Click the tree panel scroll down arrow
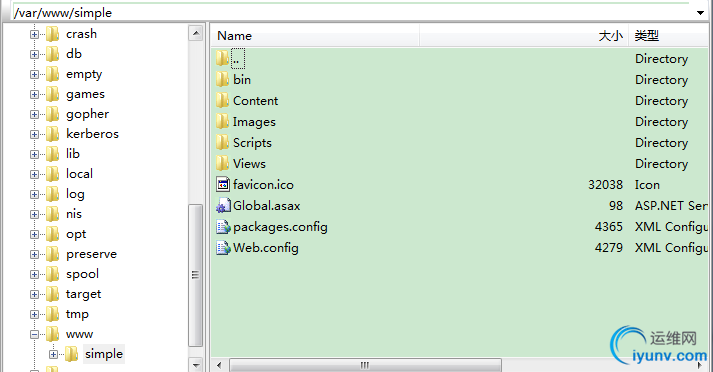The height and width of the screenshot is (372, 713). (196, 365)
